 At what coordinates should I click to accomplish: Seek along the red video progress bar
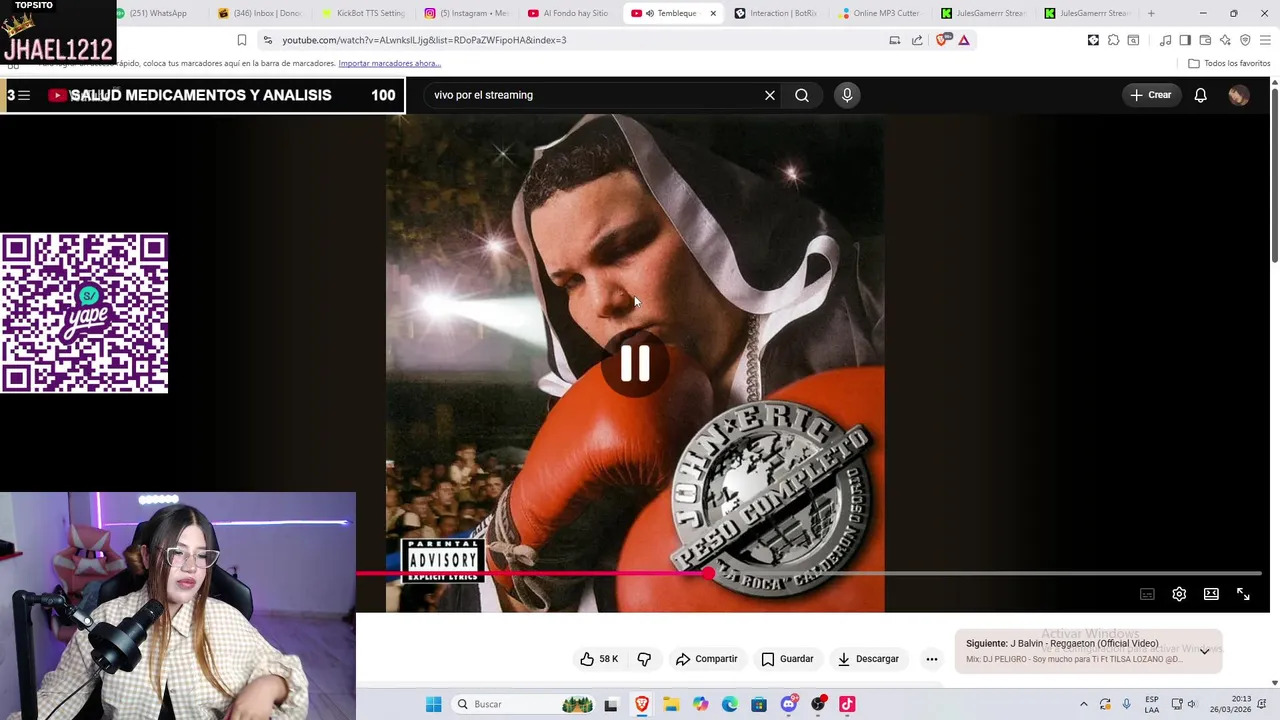pyautogui.click(x=808, y=574)
